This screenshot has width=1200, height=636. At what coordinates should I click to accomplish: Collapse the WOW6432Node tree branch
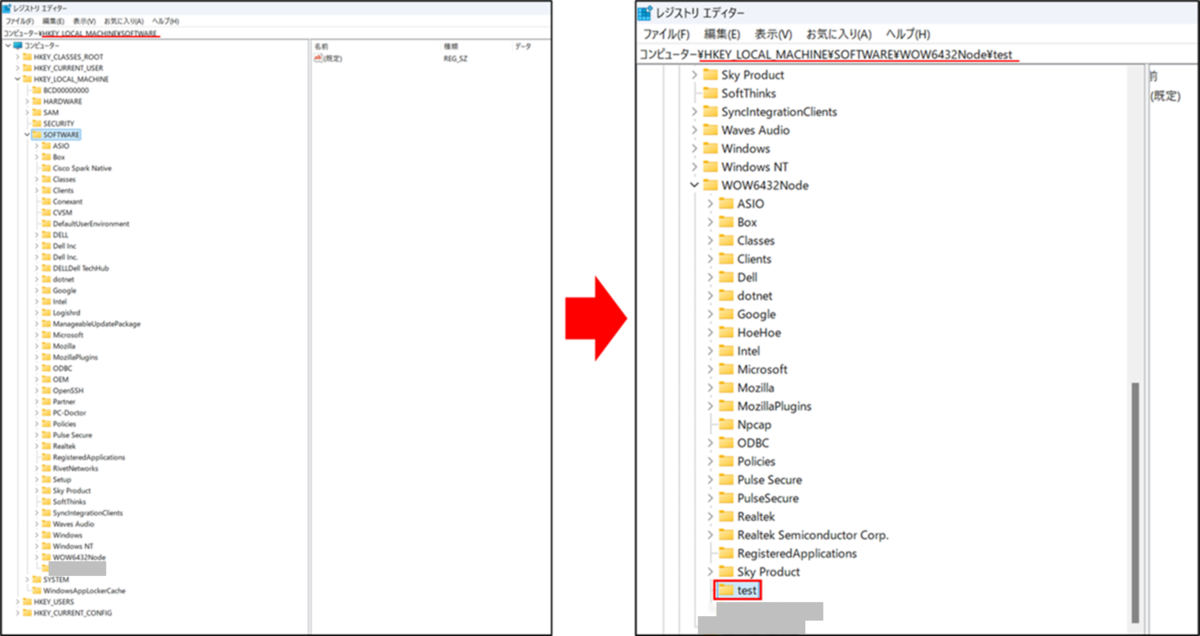point(692,184)
